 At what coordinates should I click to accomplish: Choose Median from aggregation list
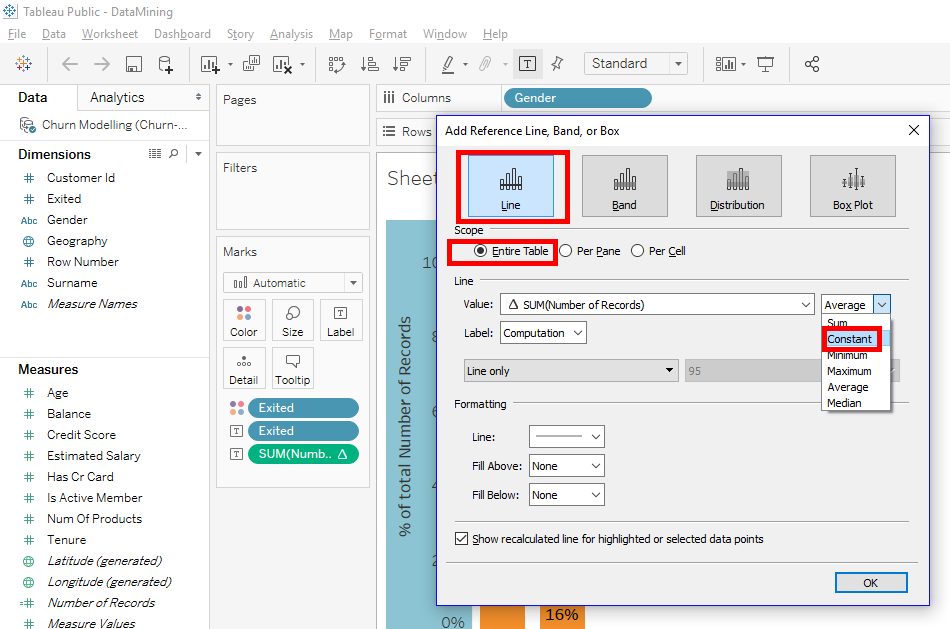(x=844, y=403)
